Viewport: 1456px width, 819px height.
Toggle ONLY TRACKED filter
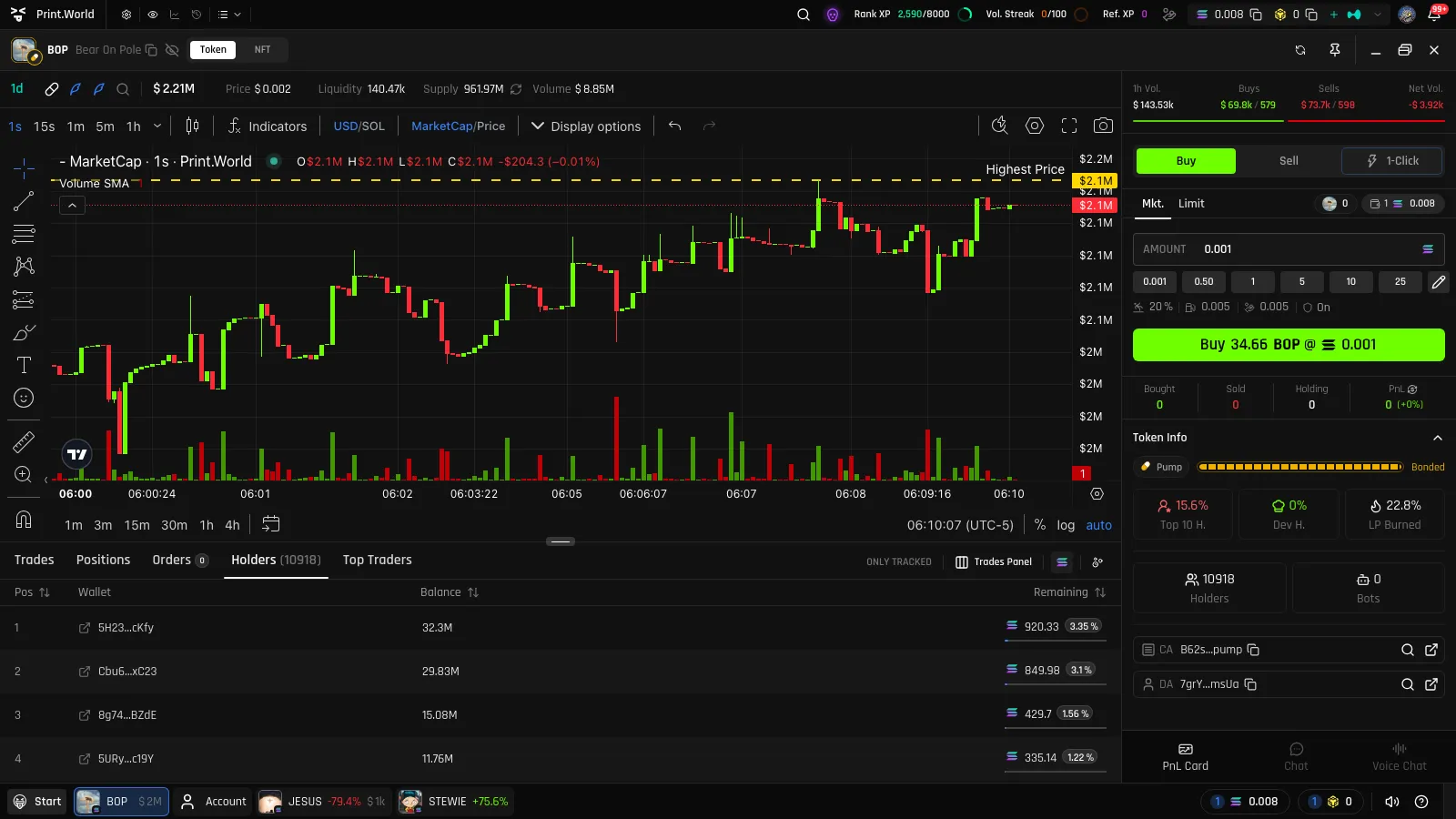(x=898, y=561)
